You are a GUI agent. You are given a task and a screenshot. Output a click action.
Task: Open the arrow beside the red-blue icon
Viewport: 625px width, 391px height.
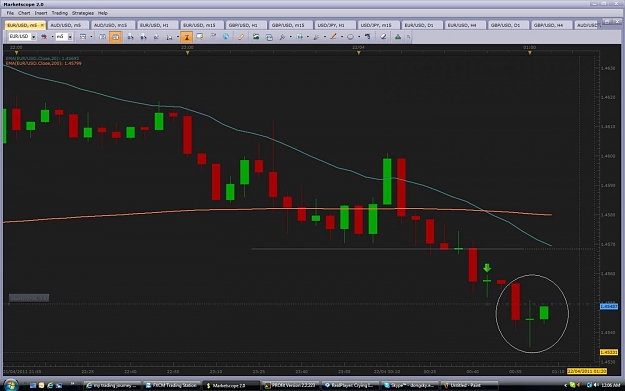(52, 37)
